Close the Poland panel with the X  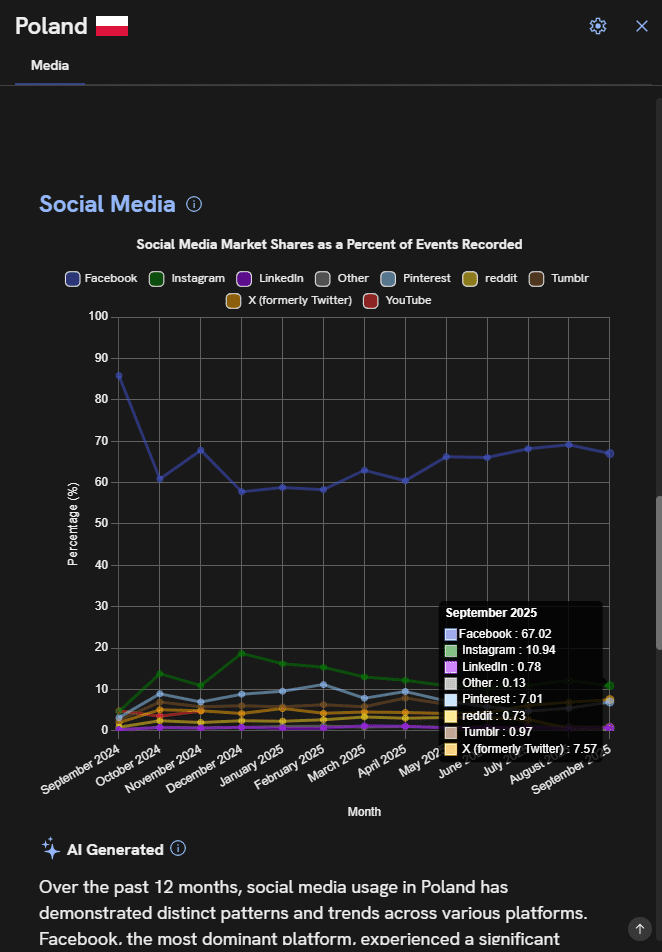[642, 26]
